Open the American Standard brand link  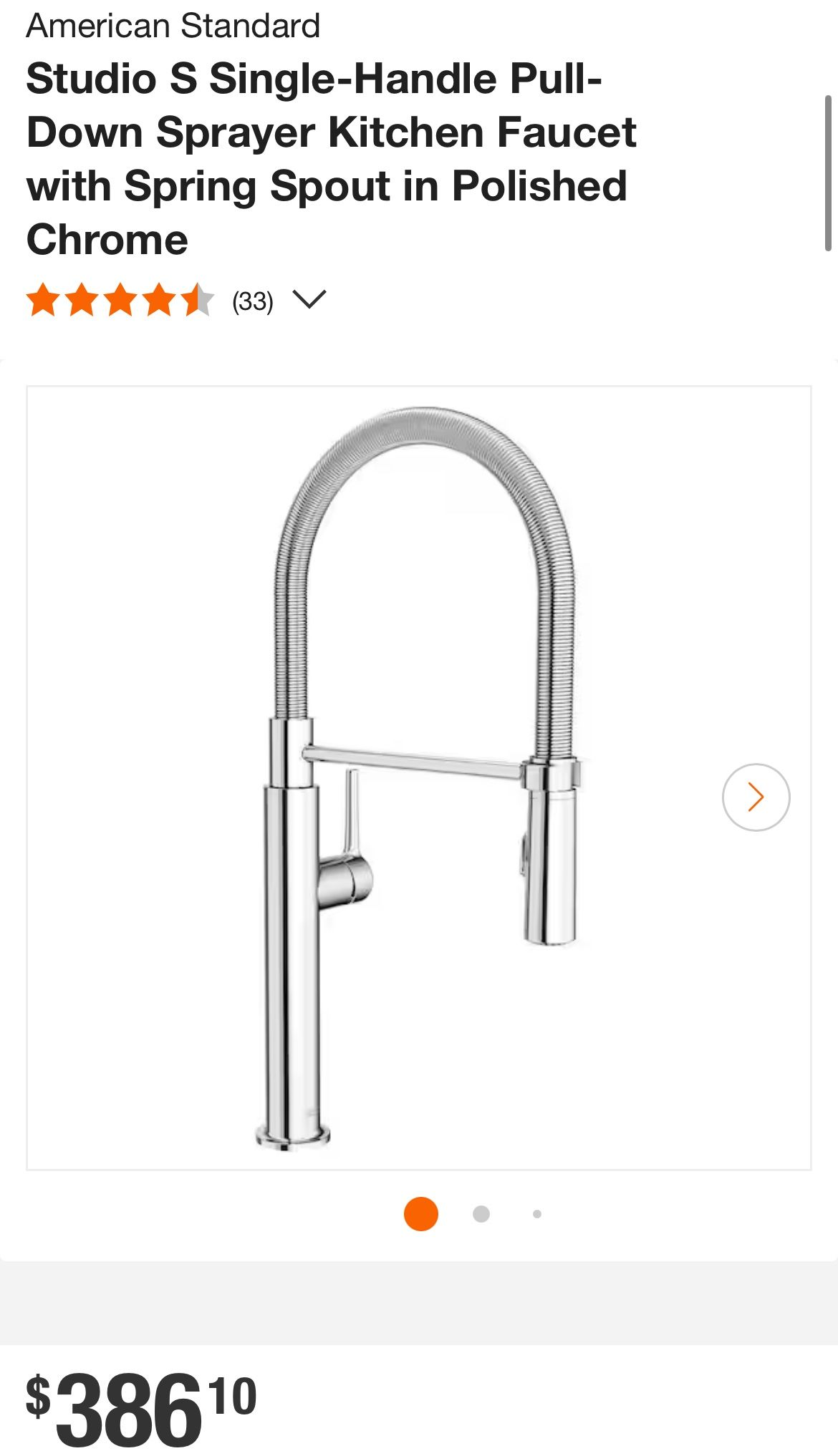point(173,26)
